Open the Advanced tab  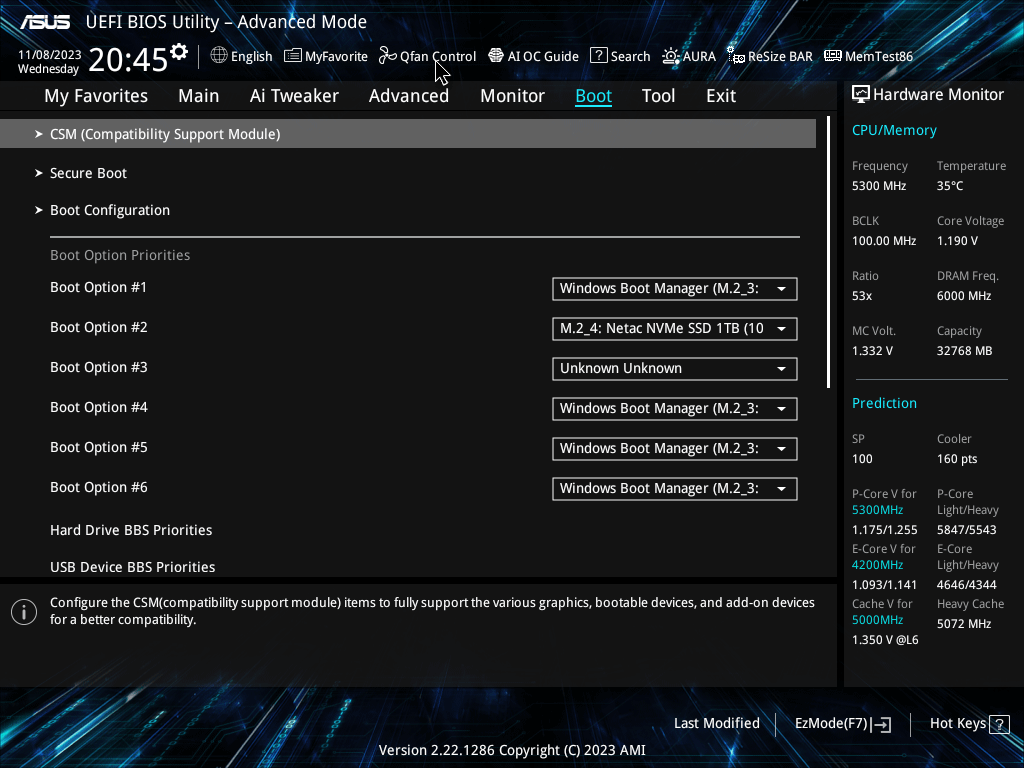409,96
